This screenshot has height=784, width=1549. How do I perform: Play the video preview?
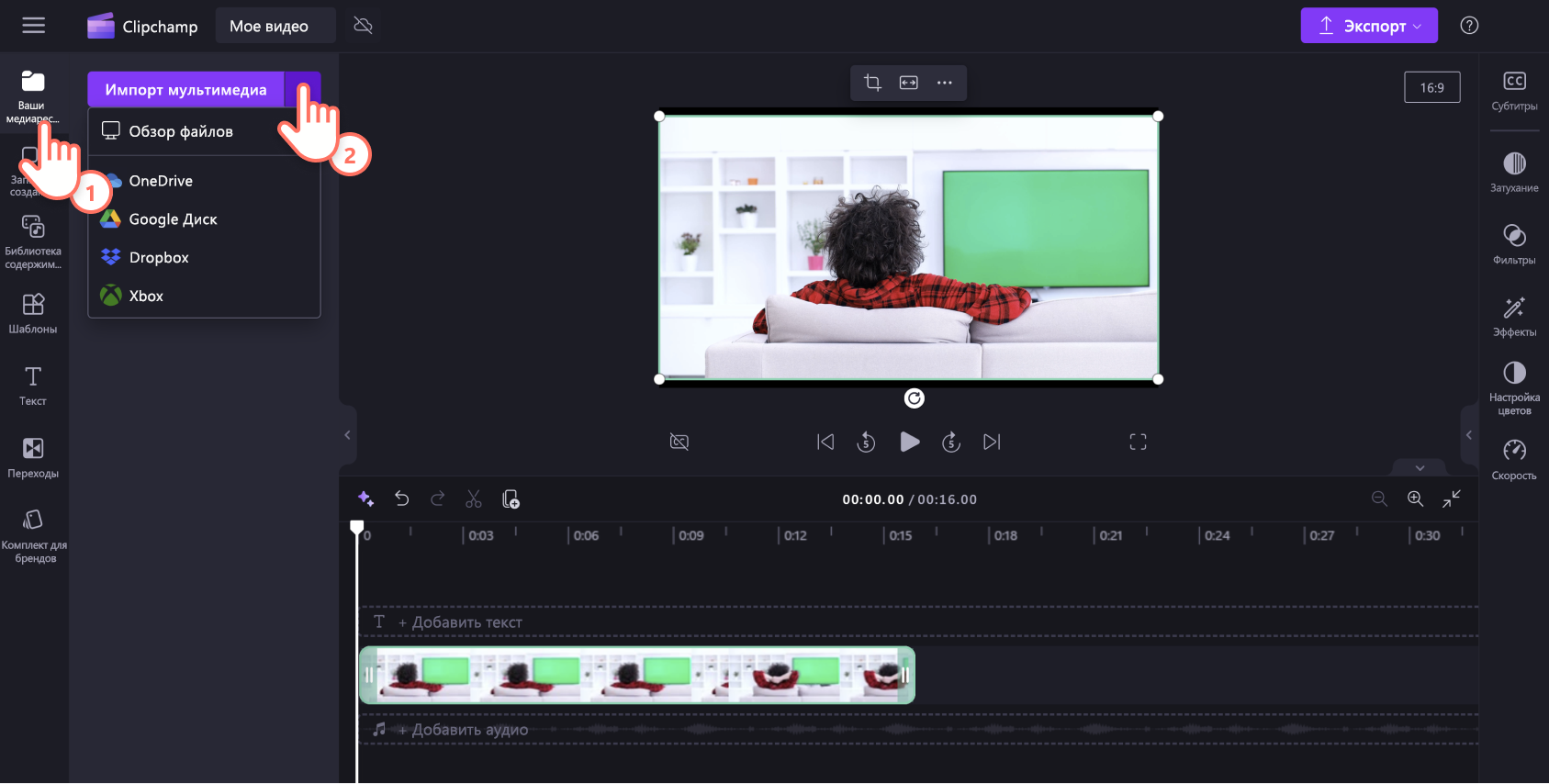[x=909, y=442]
